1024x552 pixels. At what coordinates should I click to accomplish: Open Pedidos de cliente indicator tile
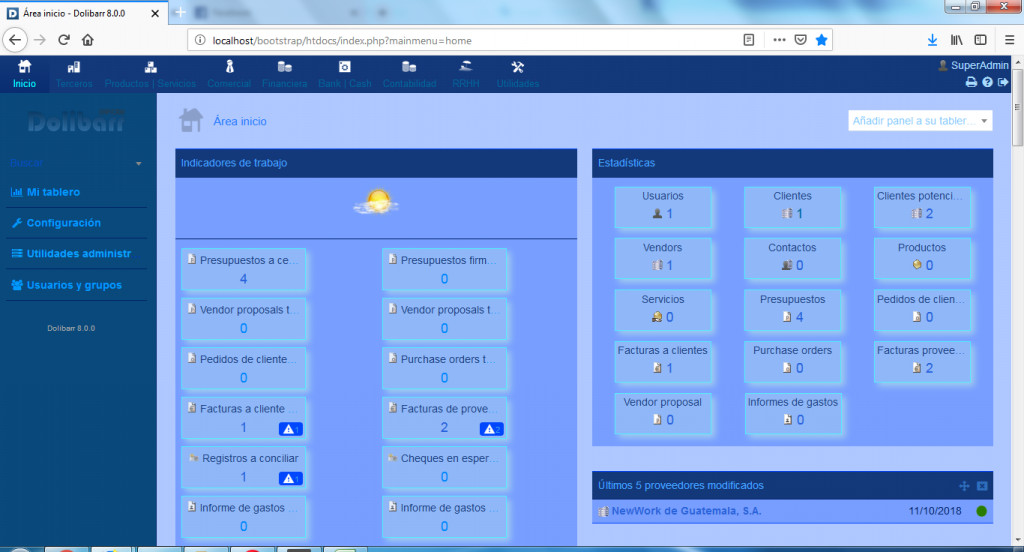point(243,368)
